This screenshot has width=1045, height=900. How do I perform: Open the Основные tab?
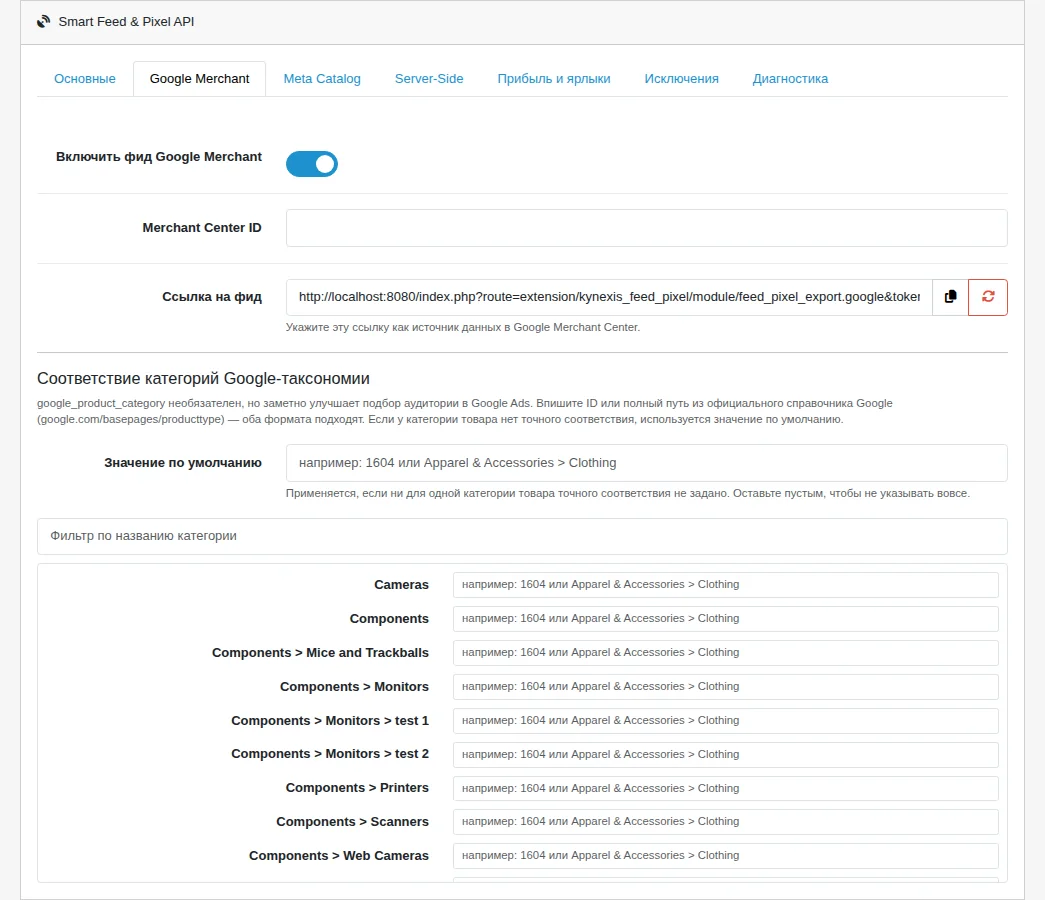point(85,79)
